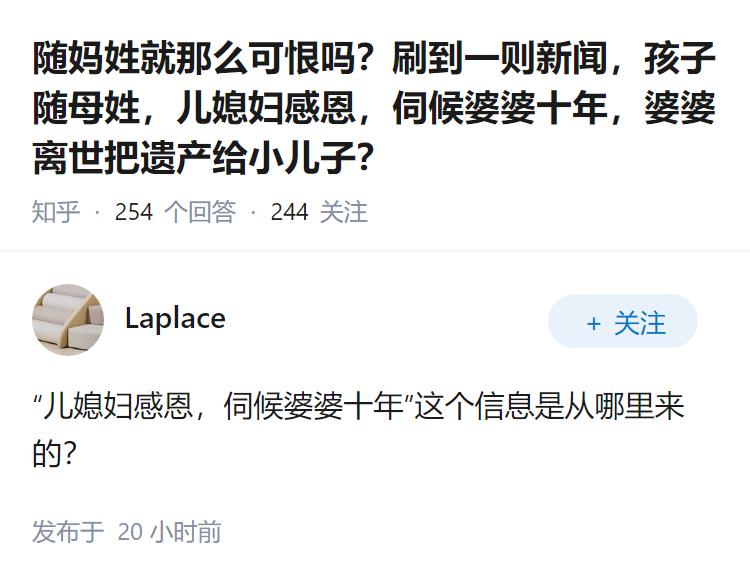The width and height of the screenshot is (750, 582).
Task: Click the plus icon in the 关注 button
Action: [x=593, y=324]
